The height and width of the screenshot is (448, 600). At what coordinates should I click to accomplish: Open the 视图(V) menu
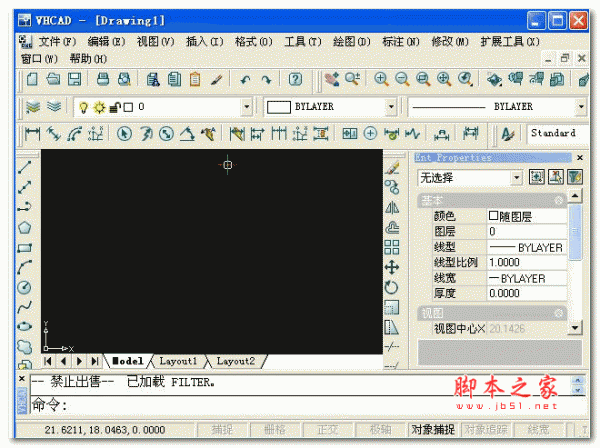coord(155,42)
